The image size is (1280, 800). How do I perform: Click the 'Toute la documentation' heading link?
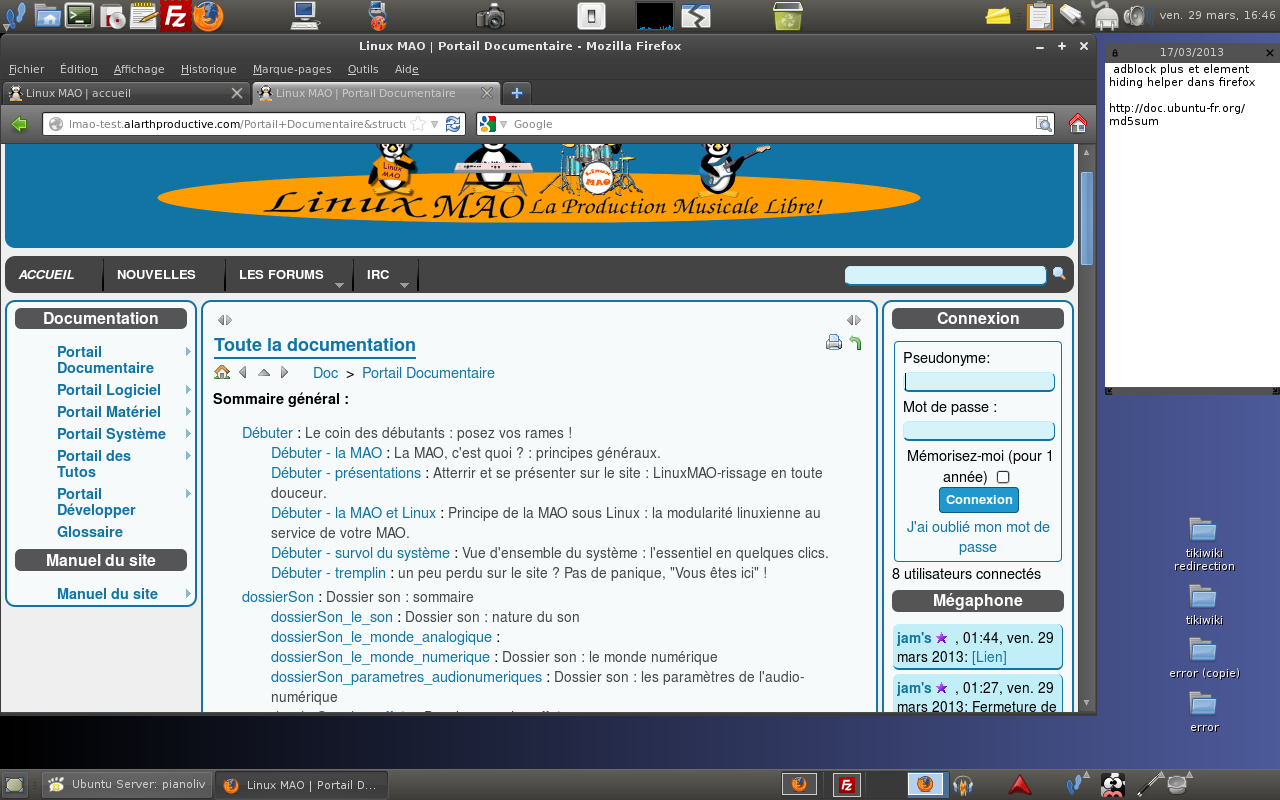(315, 345)
